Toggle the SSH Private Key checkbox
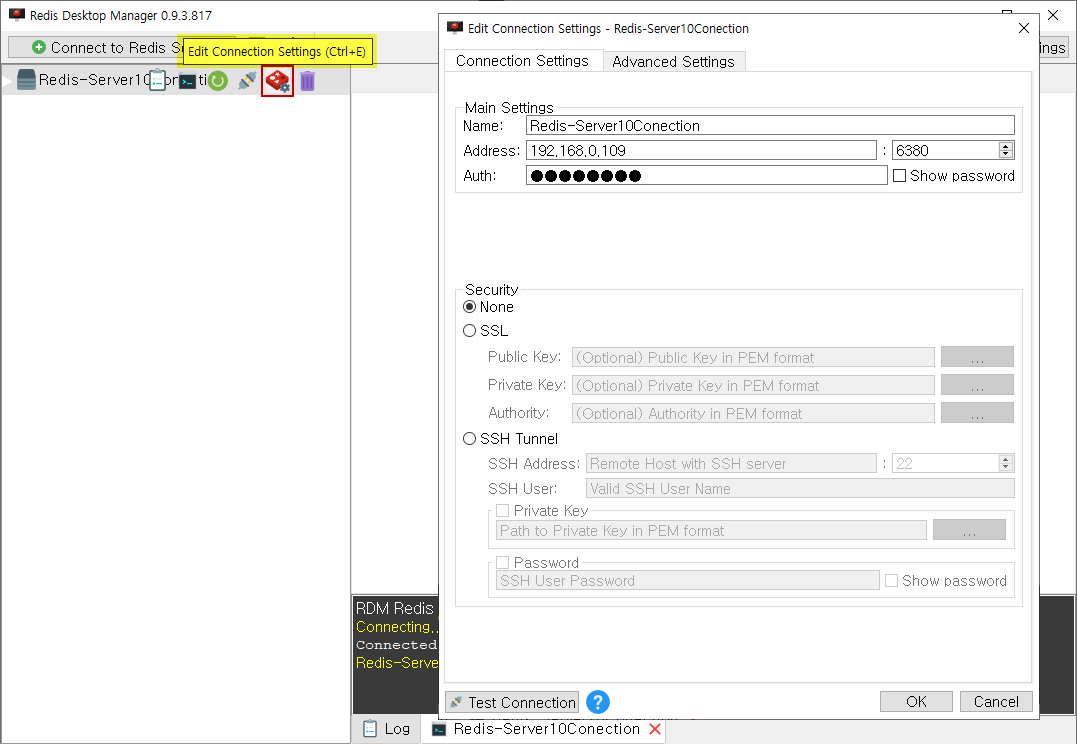 click(x=503, y=510)
